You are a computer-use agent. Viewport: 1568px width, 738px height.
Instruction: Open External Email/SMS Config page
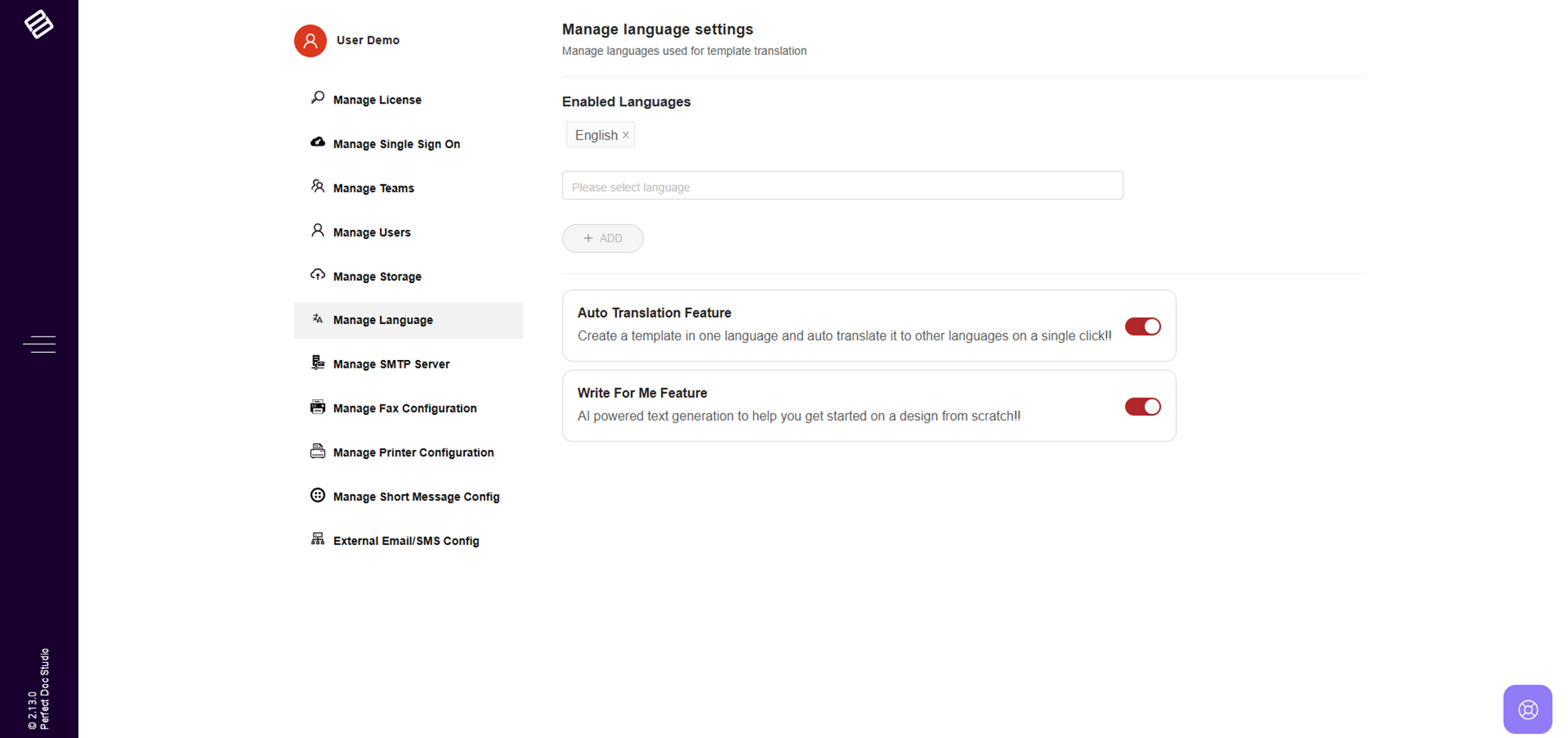coord(405,541)
